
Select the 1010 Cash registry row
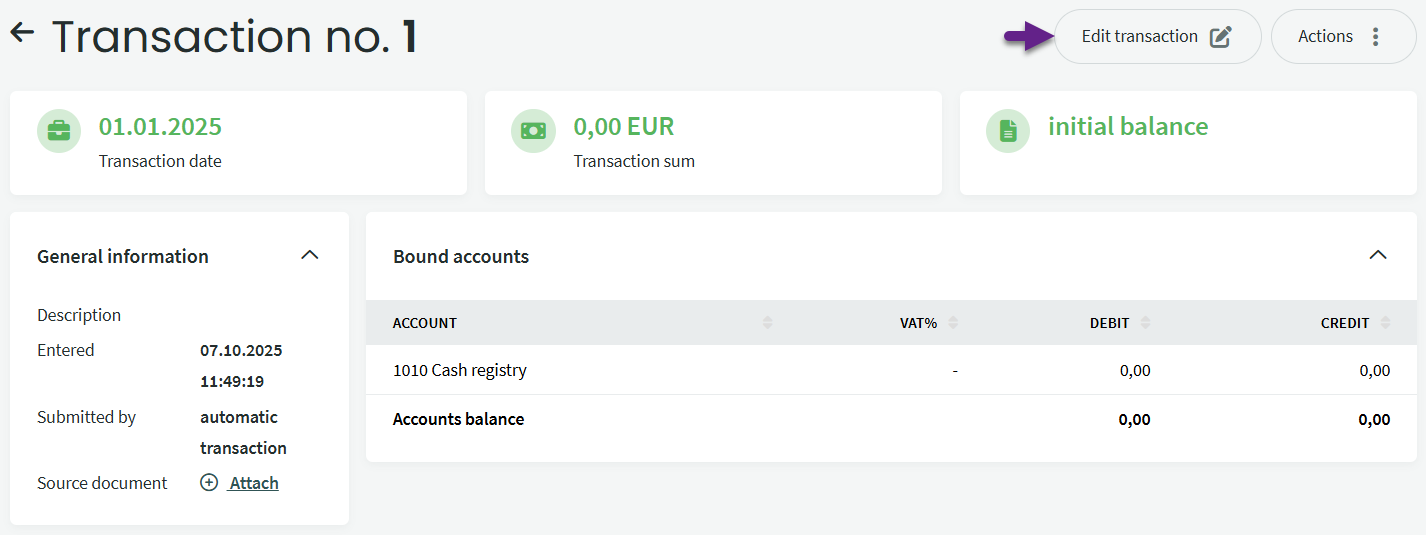(x=460, y=370)
